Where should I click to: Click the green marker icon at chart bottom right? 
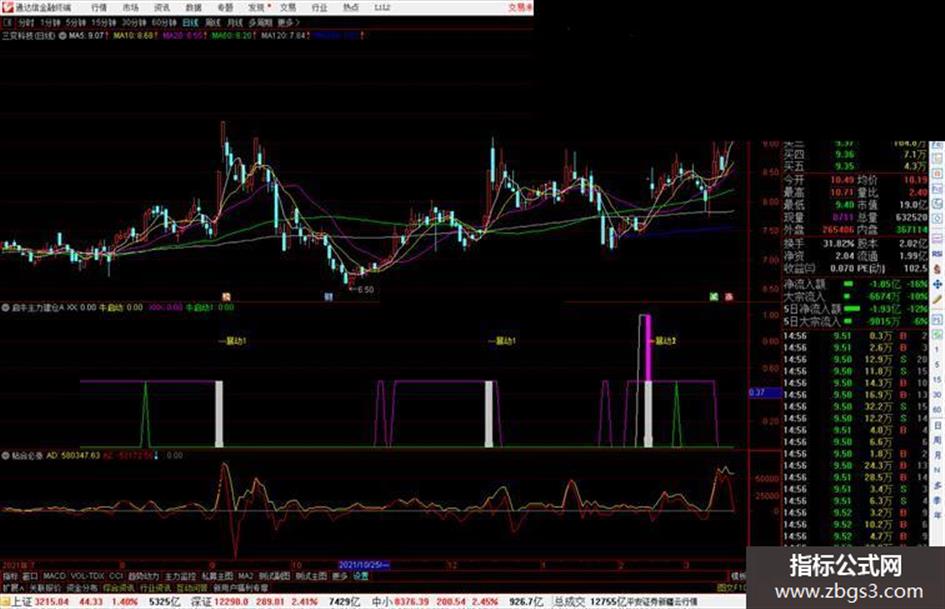pos(714,297)
